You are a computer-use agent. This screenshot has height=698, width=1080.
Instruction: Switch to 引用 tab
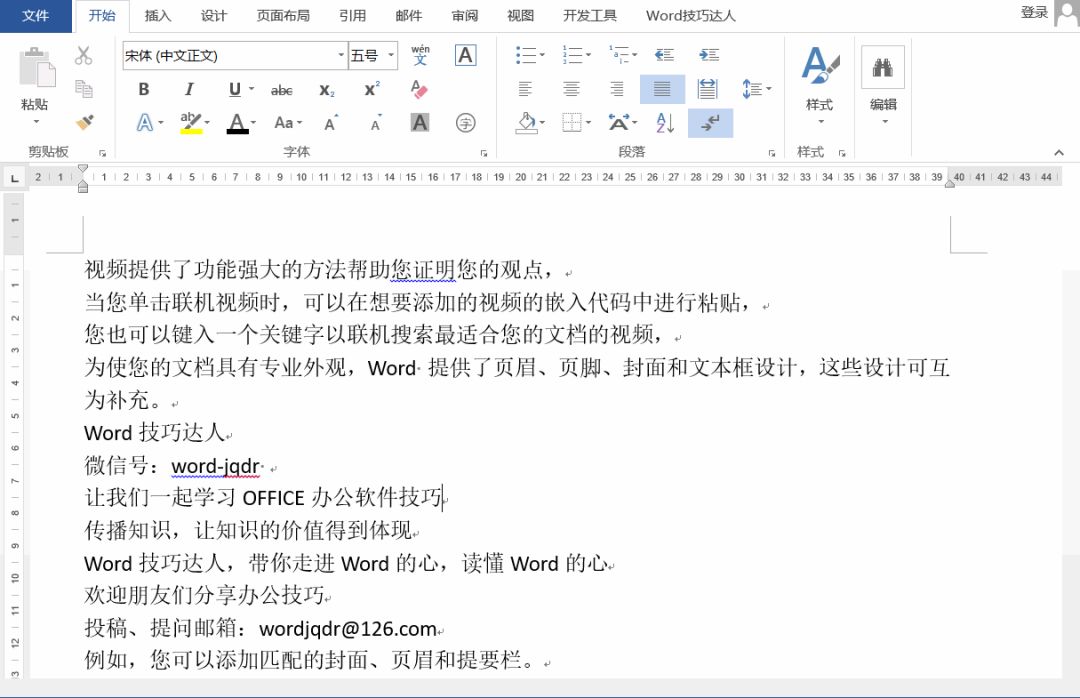click(x=353, y=16)
